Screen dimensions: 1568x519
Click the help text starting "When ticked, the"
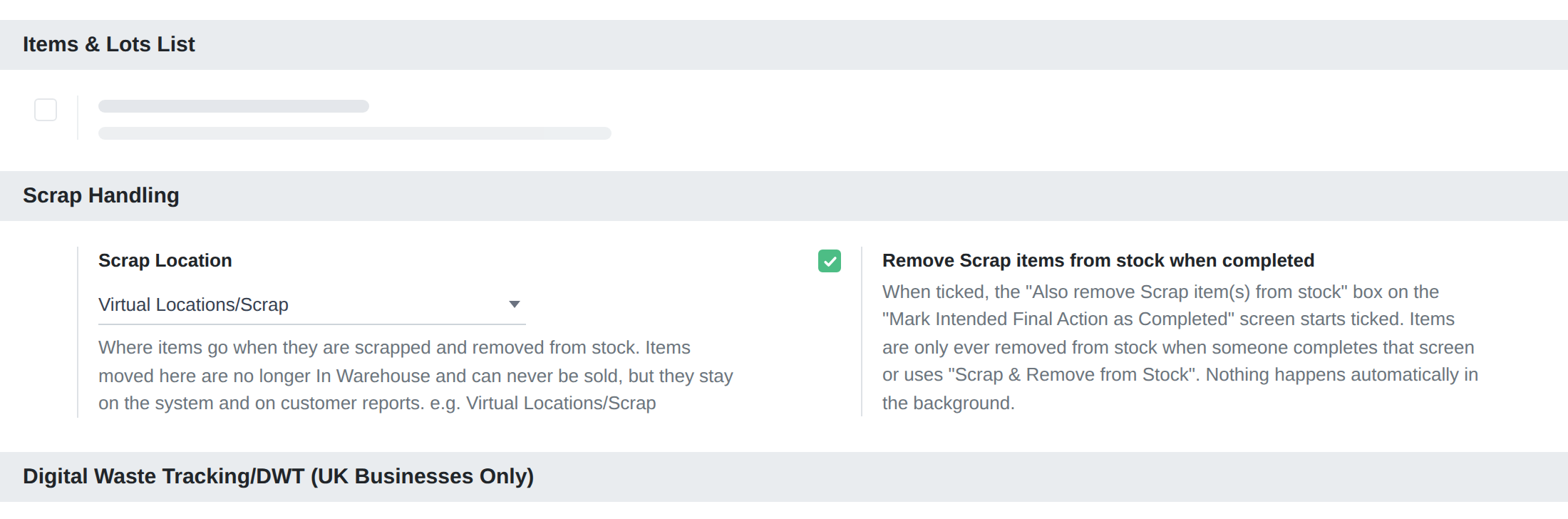tap(1180, 347)
